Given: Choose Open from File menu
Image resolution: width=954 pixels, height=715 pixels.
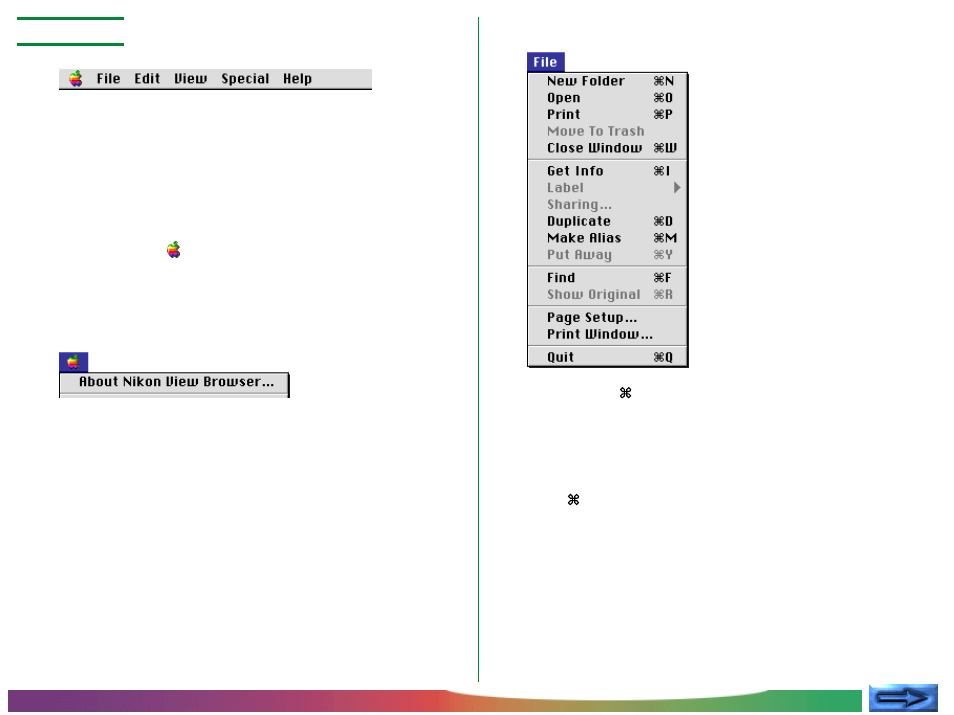Looking at the screenshot, I should pos(607,98).
